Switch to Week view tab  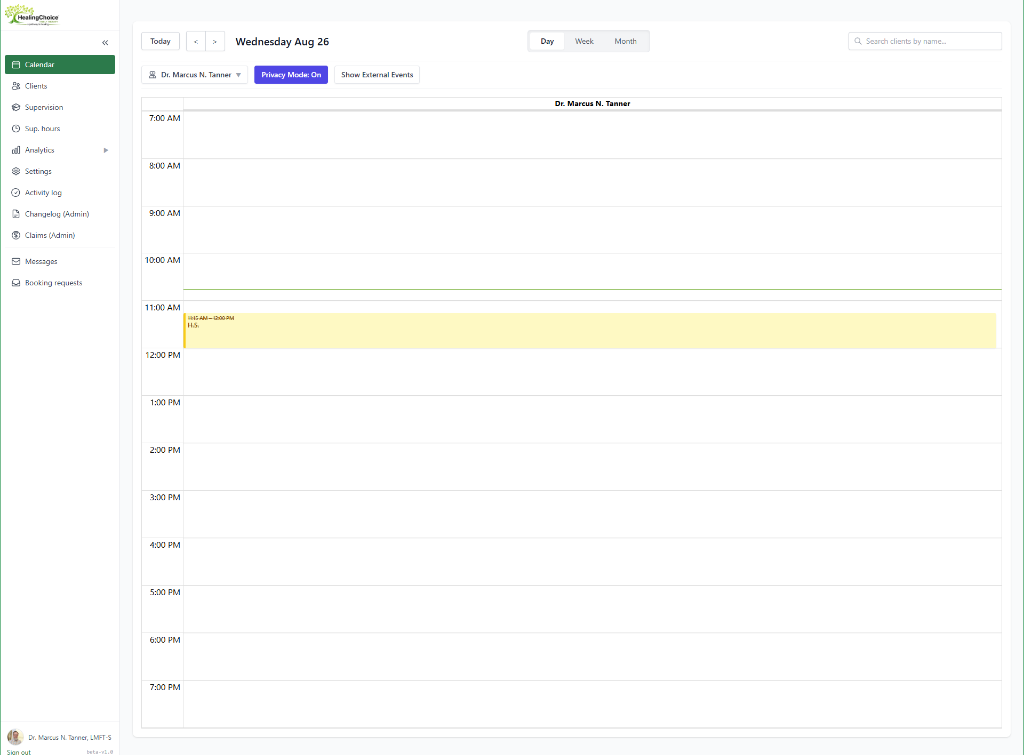[584, 41]
